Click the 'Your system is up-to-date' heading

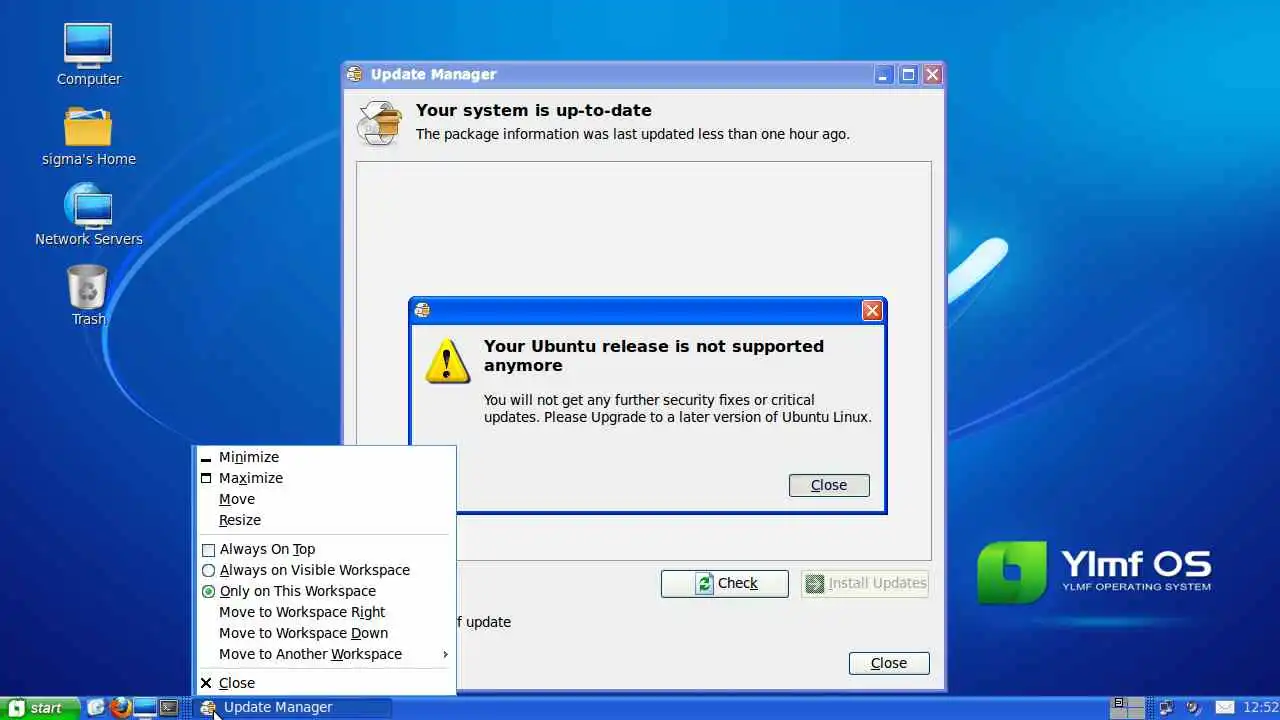click(x=534, y=110)
